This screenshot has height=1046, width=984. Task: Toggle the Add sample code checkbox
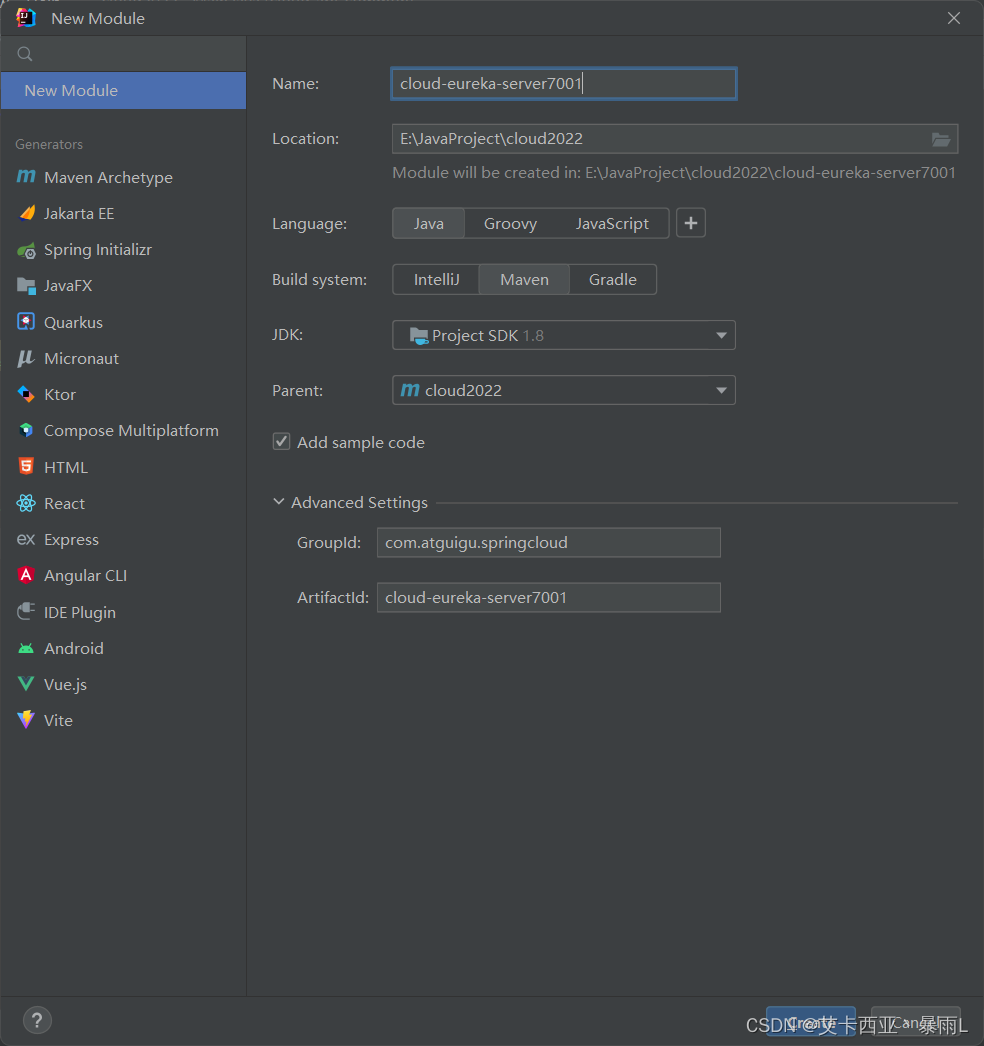click(282, 442)
